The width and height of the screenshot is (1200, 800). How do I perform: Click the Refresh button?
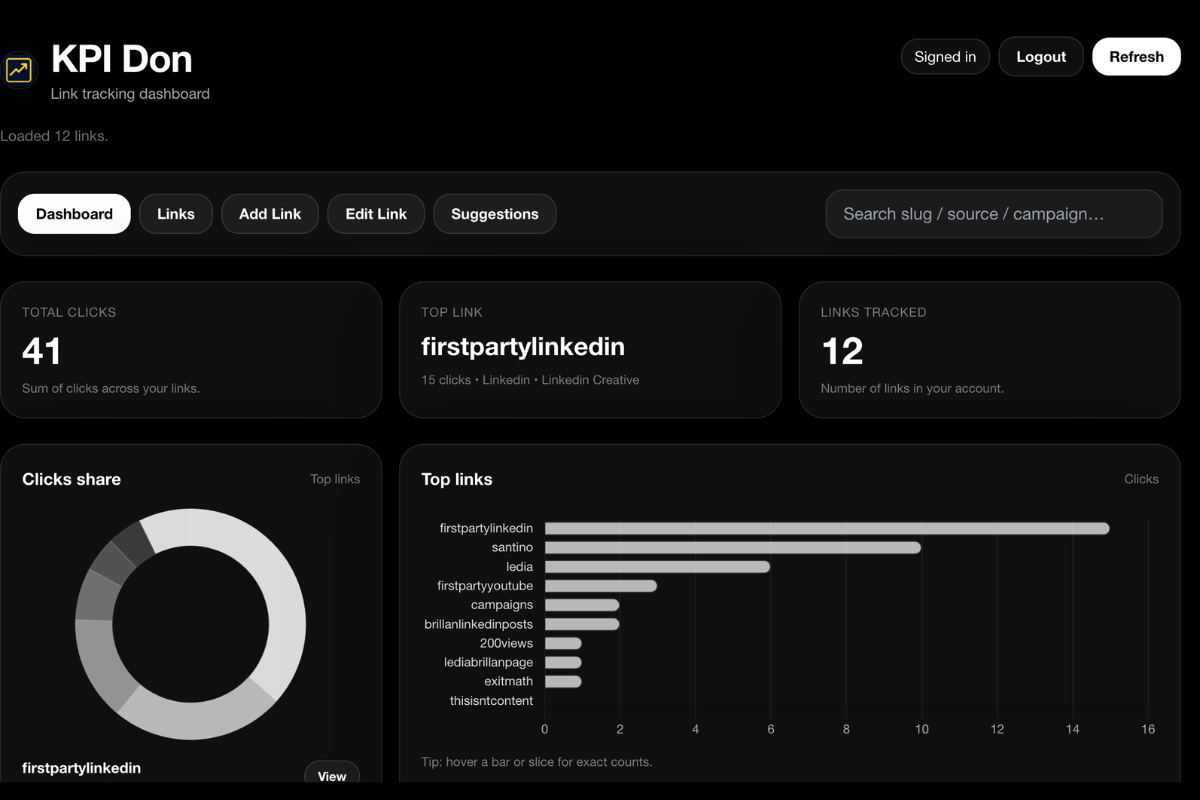point(1136,56)
